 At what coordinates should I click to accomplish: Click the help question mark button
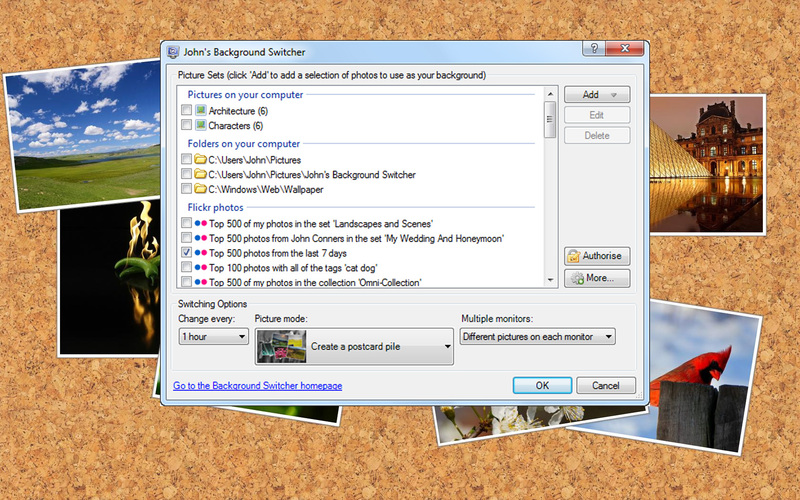pyautogui.click(x=594, y=48)
